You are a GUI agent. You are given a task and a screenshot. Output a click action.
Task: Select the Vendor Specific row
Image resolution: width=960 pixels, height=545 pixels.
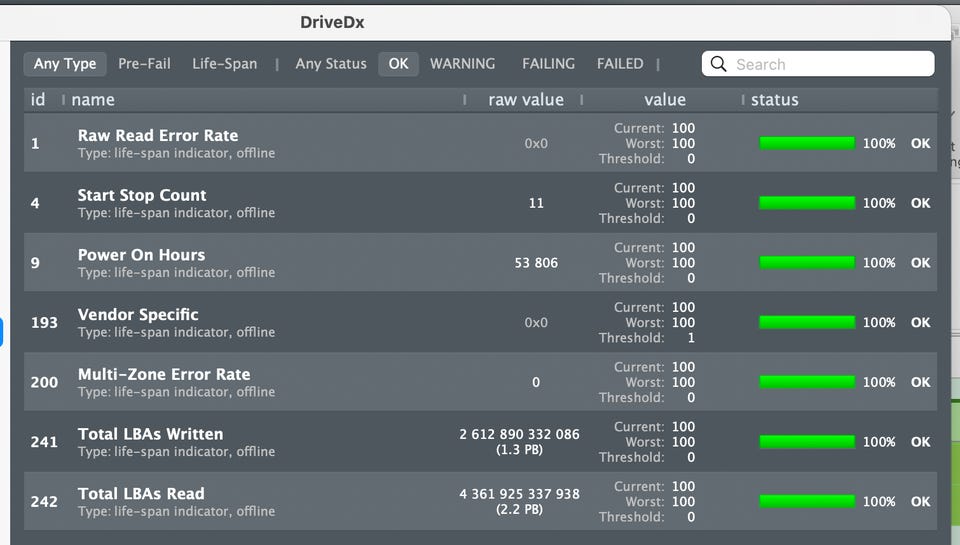481,322
